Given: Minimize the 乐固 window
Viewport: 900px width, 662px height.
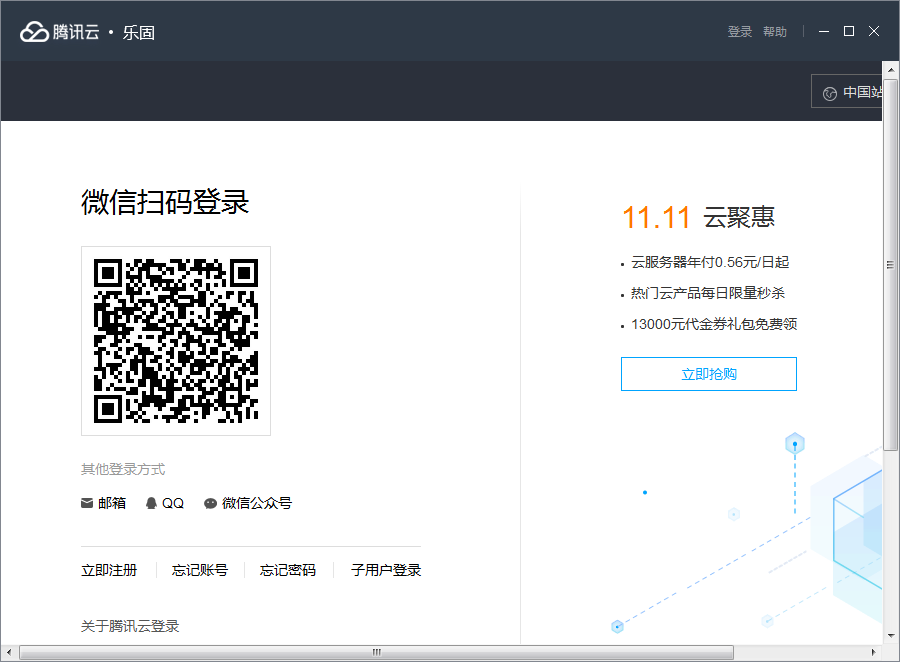Looking at the screenshot, I should coord(824,32).
